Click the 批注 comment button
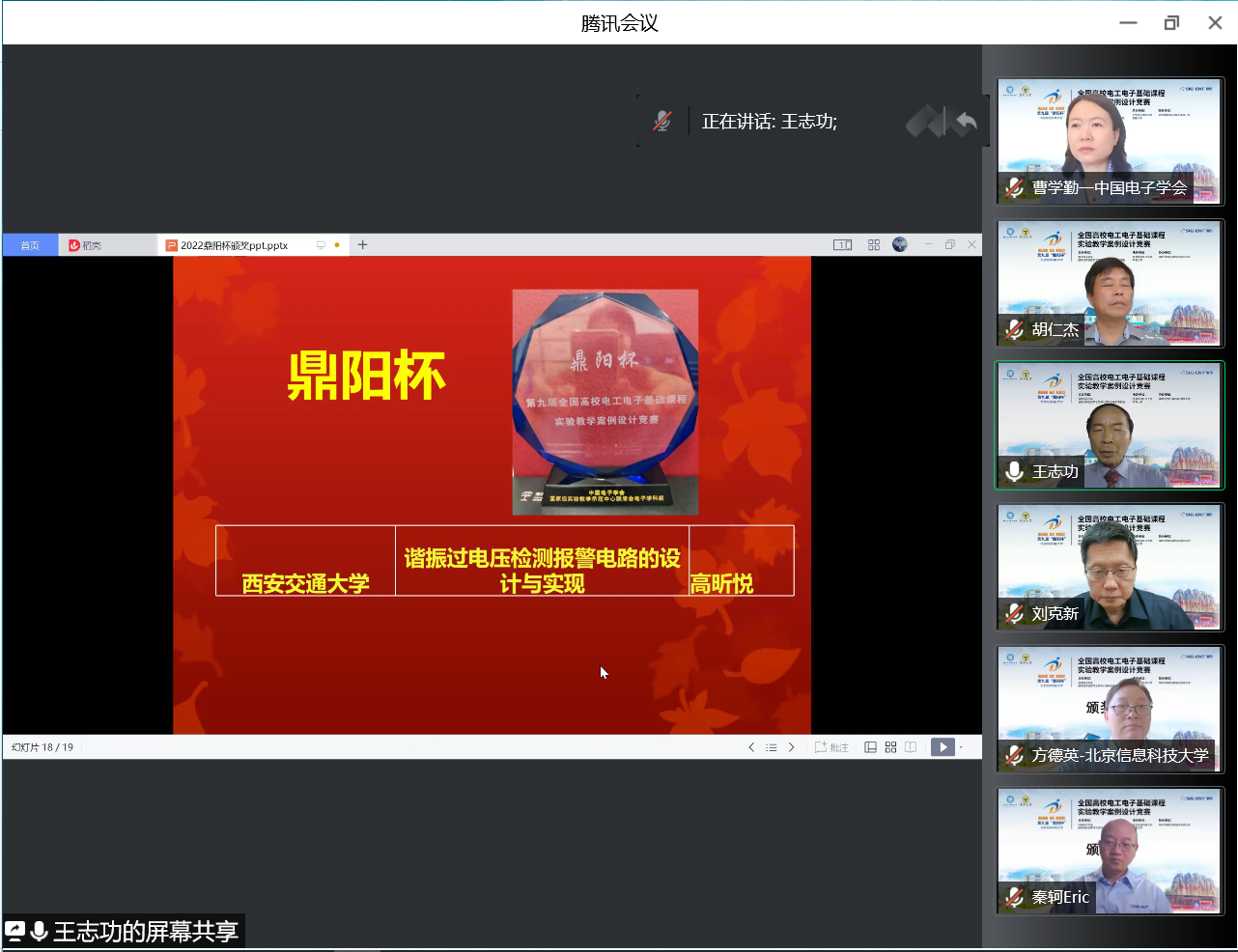Screen dimensions: 1238x952 tap(831, 747)
